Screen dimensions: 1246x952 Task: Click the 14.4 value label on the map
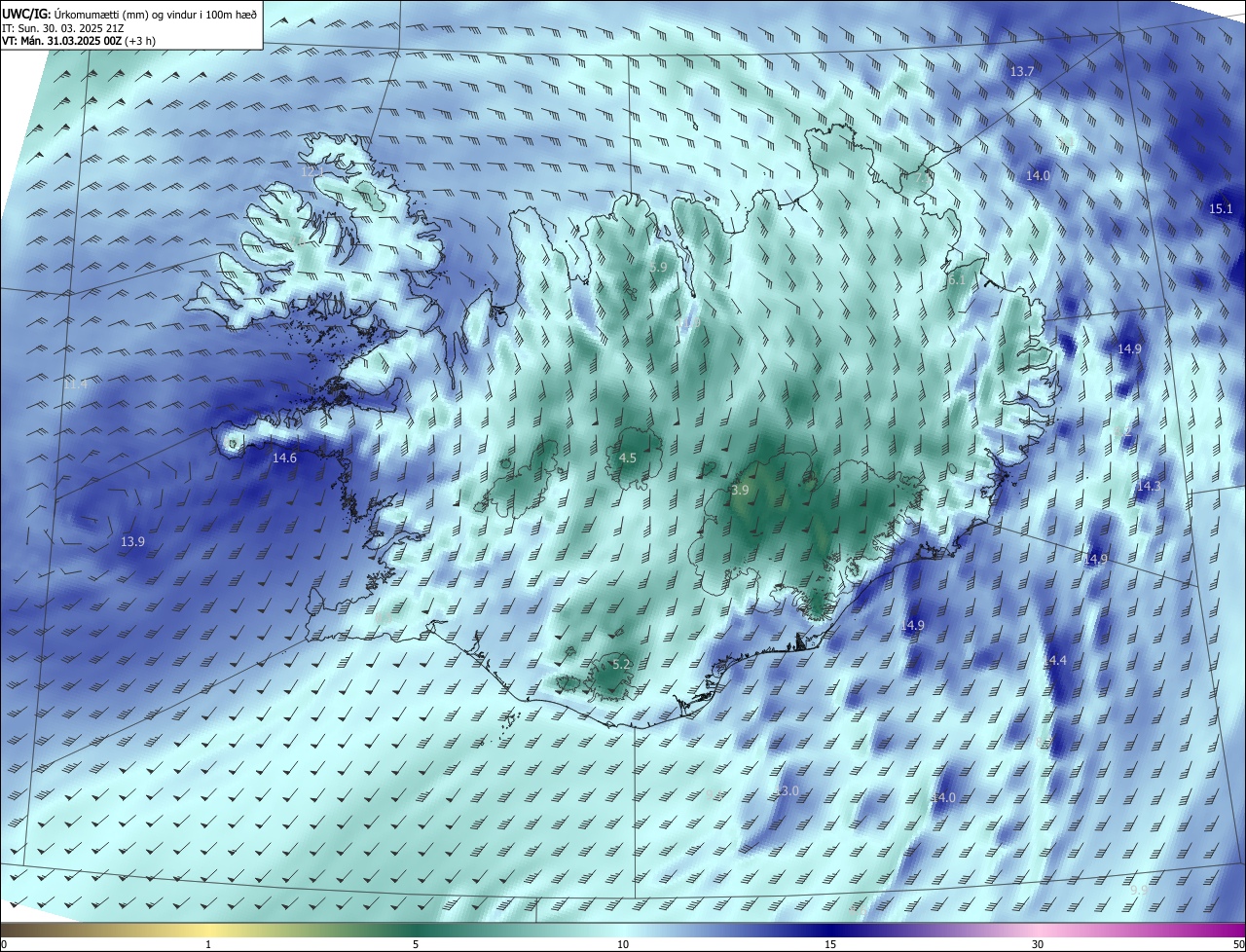pyautogui.click(x=1055, y=661)
